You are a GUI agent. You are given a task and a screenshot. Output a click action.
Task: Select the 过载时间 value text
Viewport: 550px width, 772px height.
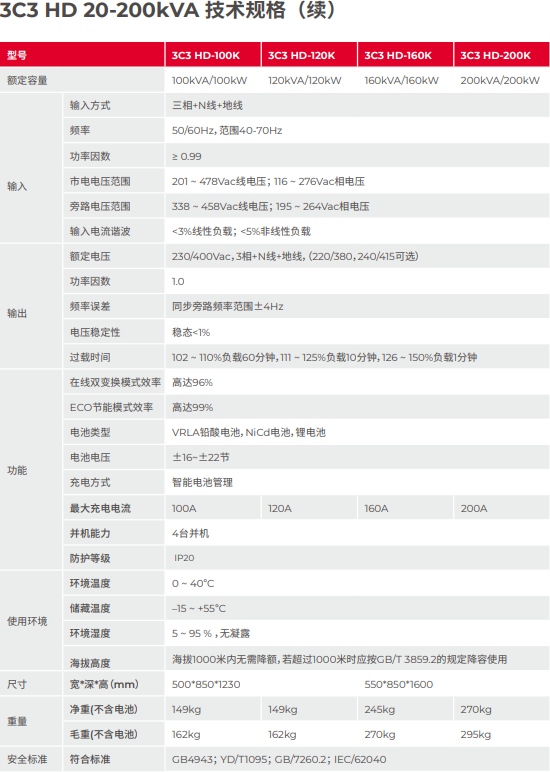324,357
